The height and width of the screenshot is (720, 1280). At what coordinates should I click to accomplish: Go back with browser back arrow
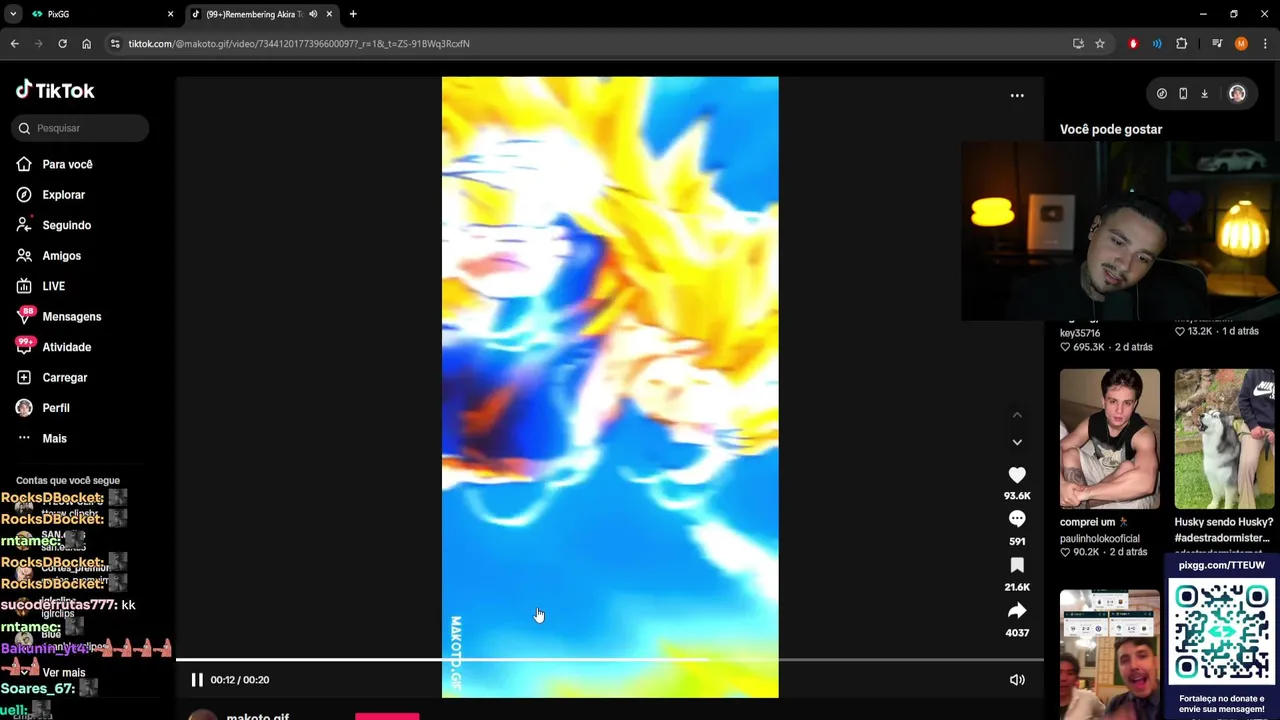click(14, 44)
